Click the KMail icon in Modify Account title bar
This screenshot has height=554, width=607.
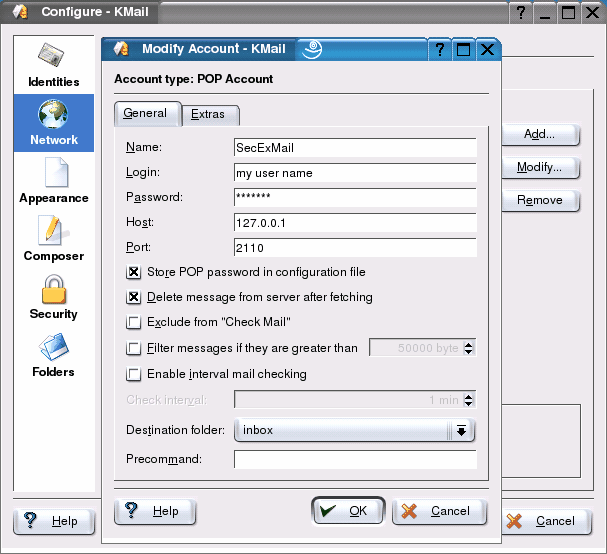point(121,49)
